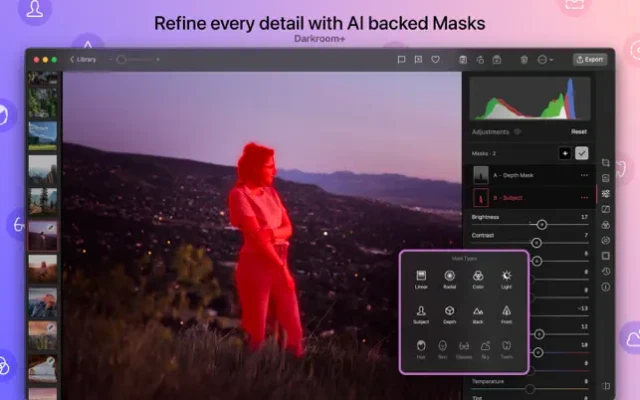Click the flag icon in the toolbar
Screen dimensions: 640x400
tap(401, 60)
